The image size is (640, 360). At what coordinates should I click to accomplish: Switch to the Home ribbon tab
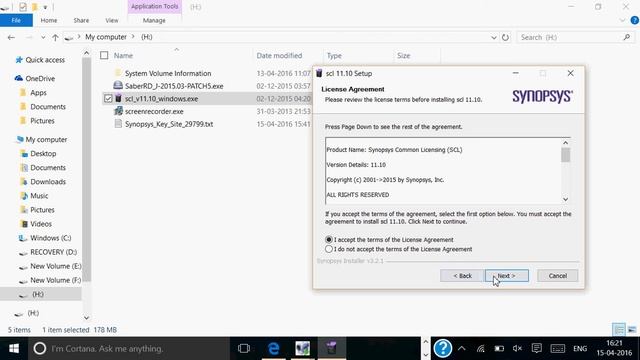click(49, 20)
